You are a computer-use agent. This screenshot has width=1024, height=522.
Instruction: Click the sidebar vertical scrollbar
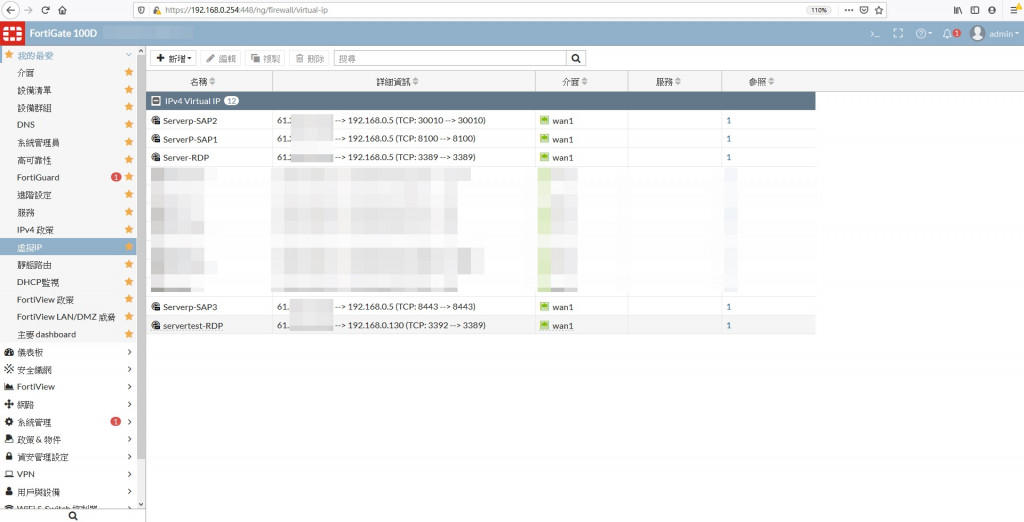141,255
